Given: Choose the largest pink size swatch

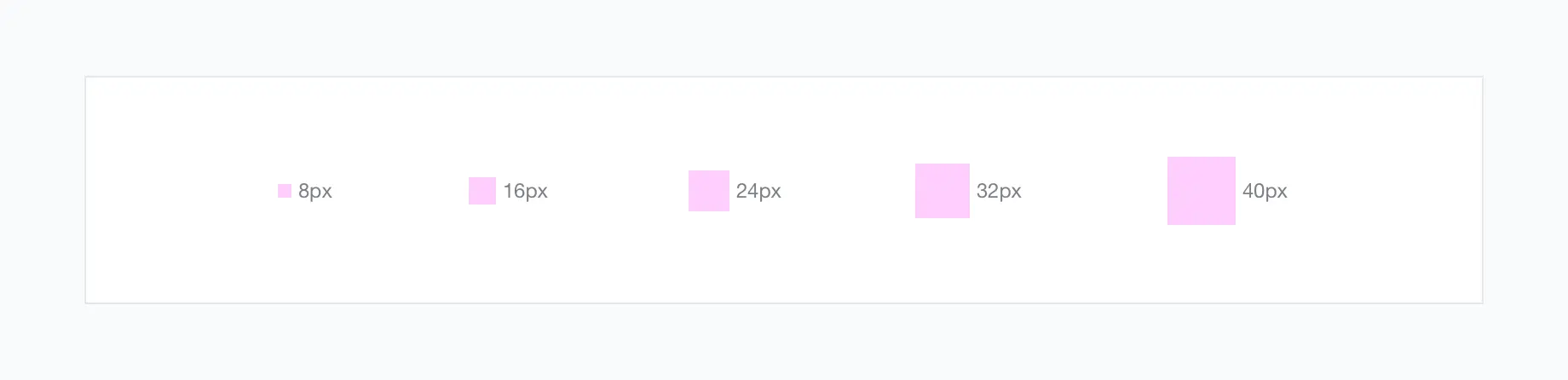Looking at the screenshot, I should pyautogui.click(x=1202, y=191).
